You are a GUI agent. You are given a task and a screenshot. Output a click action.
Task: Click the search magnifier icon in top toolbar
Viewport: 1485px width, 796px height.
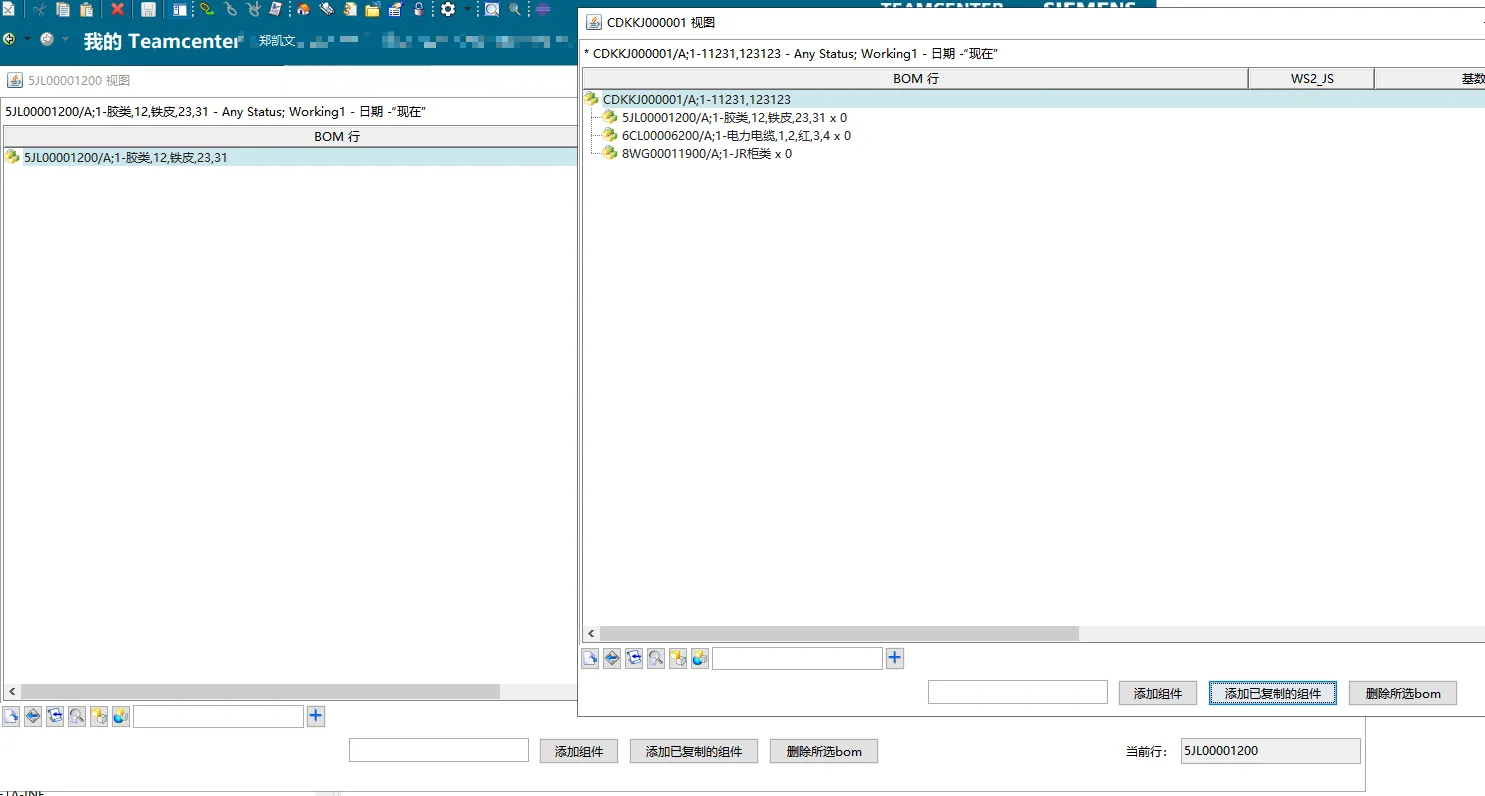(x=490, y=9)
